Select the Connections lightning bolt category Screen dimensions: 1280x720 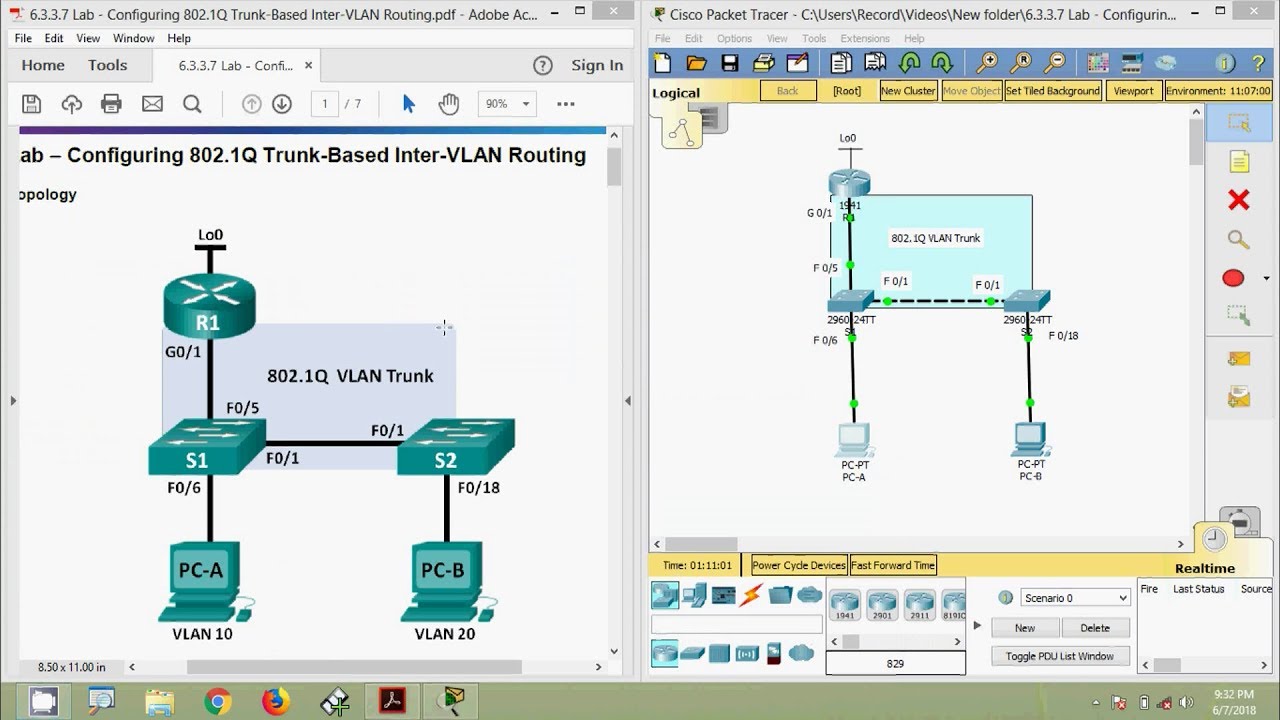pyautogui.click(x=751, y=596)
